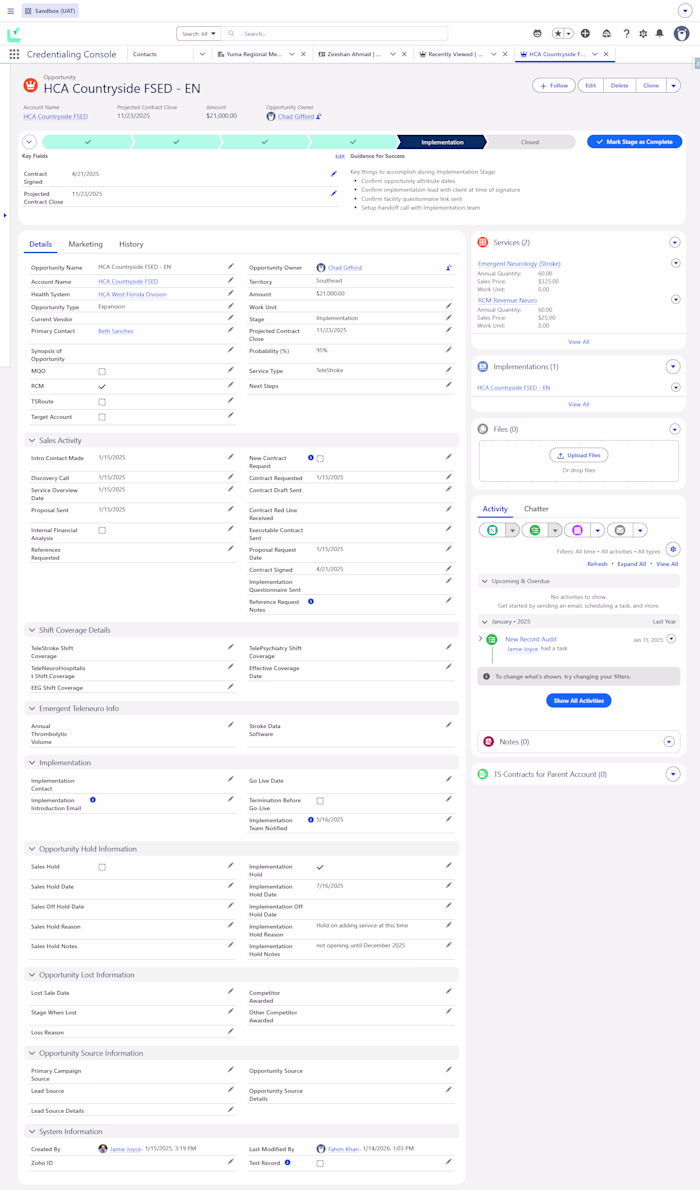The height and width of the screenshot is (1190, 700).
Task: Open the activity filter settings gear
Action: tap(672, 549)
